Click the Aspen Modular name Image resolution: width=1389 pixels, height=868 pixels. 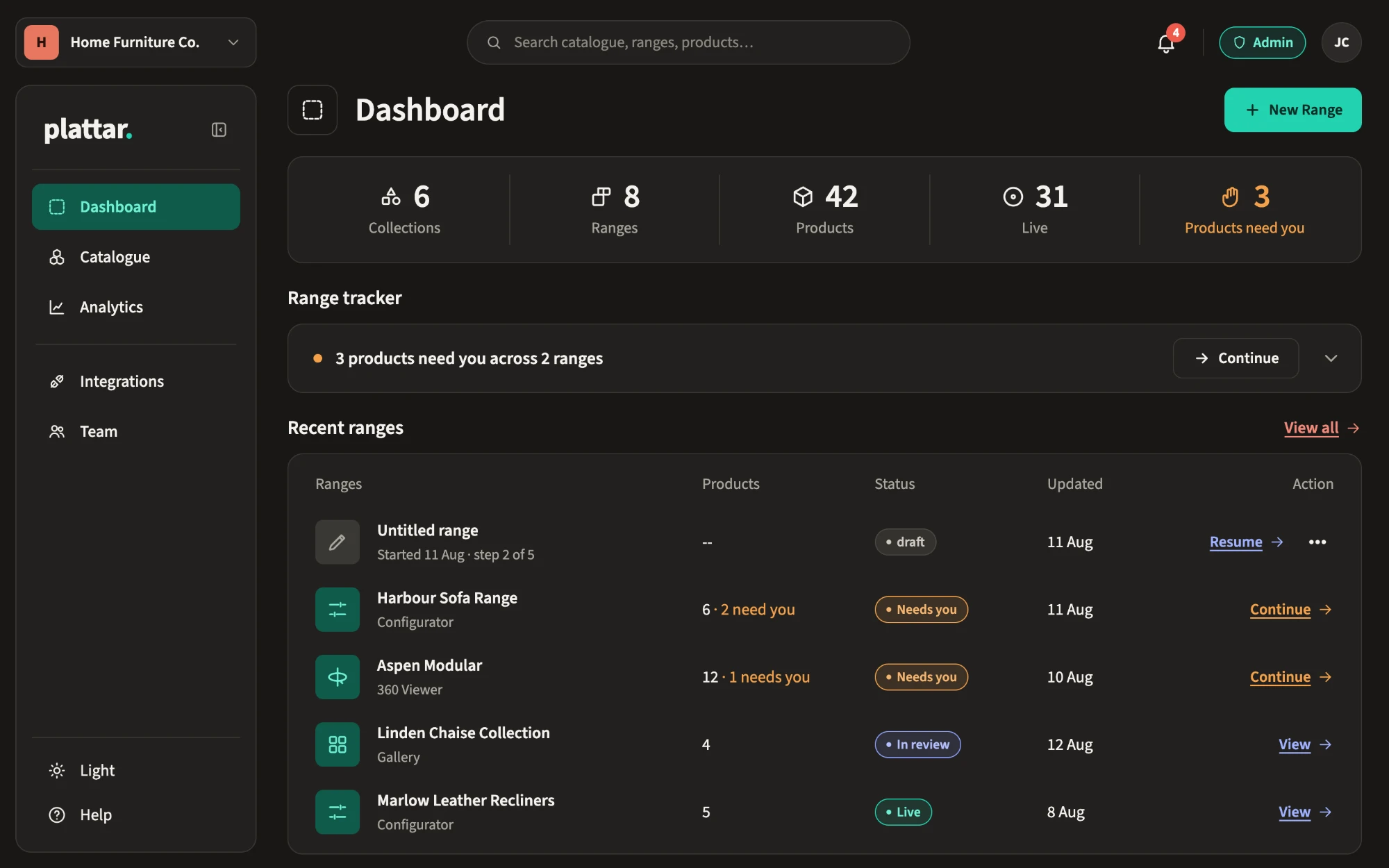point(429,665)
